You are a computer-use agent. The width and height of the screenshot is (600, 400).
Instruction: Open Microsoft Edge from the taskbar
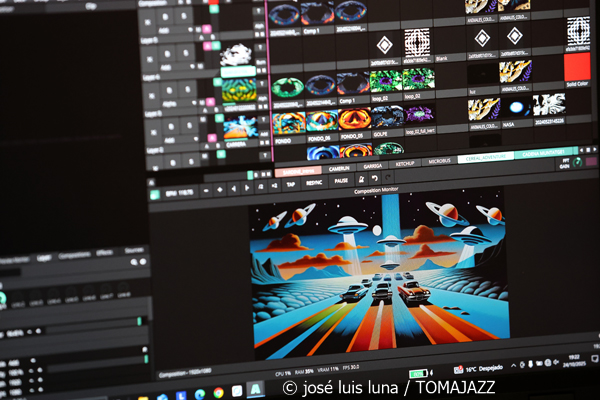[x=199, y=393]
